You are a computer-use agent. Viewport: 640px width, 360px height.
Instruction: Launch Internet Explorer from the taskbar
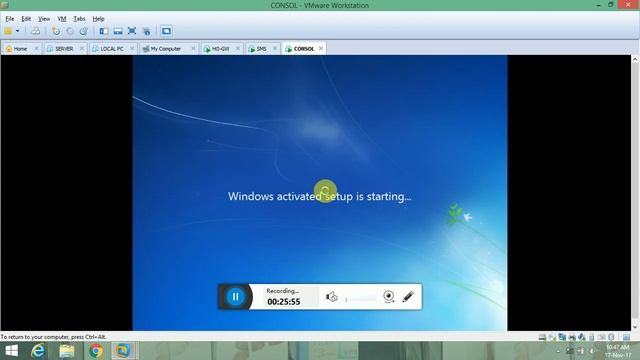38,351
